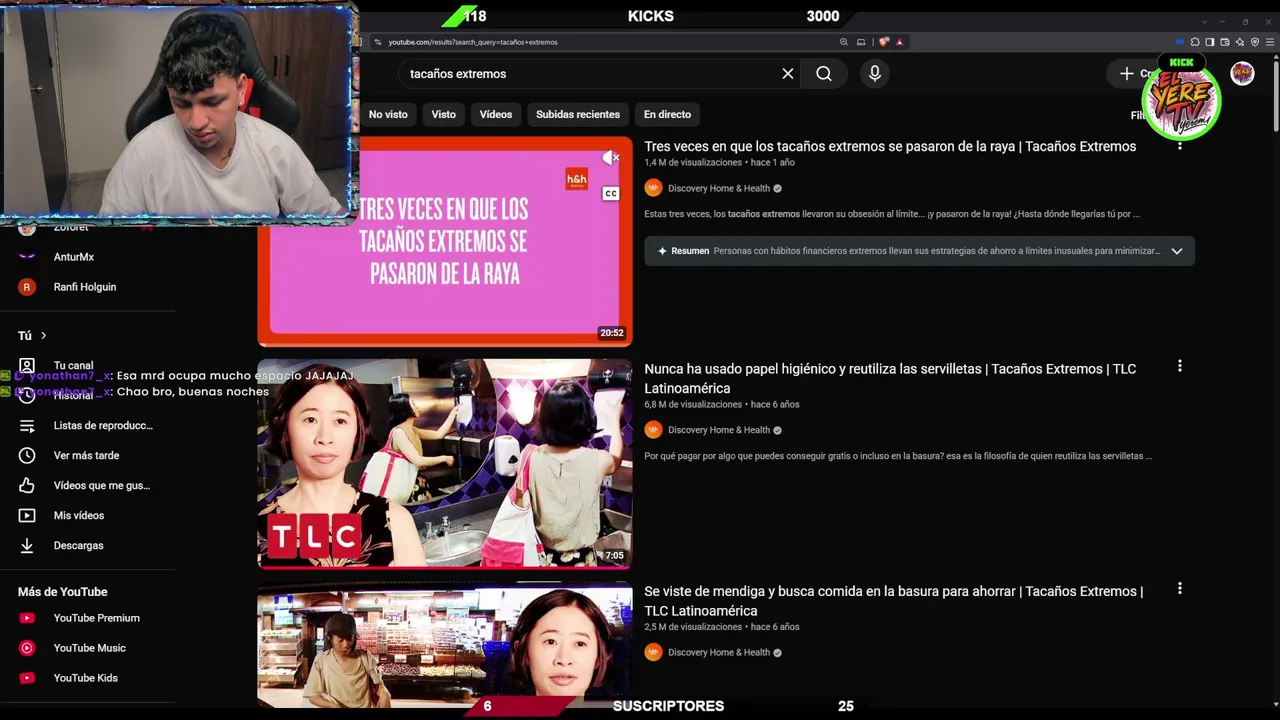
Task: Open video titled 'Nunca ha usado papel higiénico'
Action: click(x=890, y=378)
